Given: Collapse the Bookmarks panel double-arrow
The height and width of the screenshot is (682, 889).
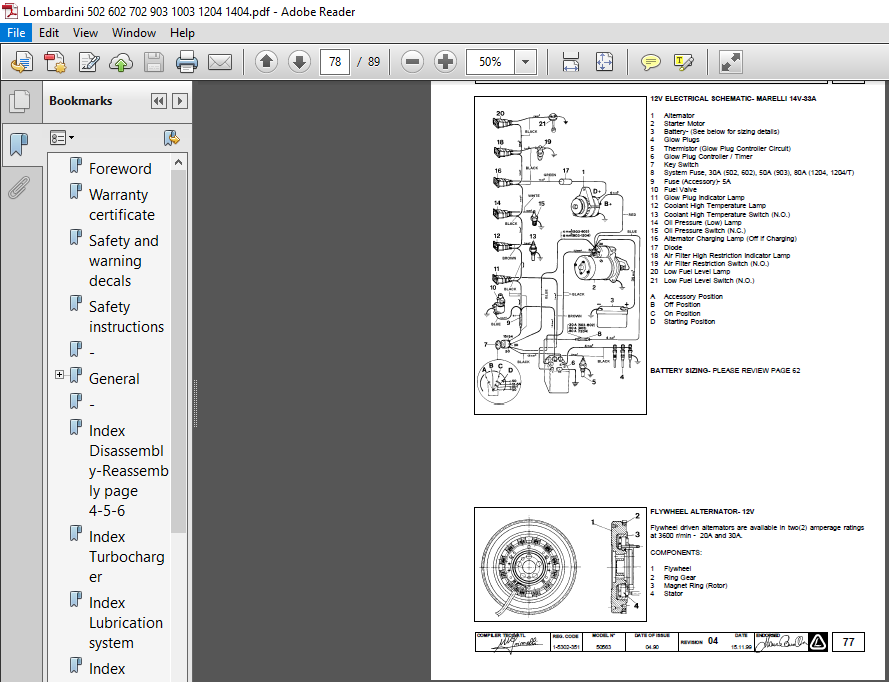Looking at the screenshot, I should [159, 101].
